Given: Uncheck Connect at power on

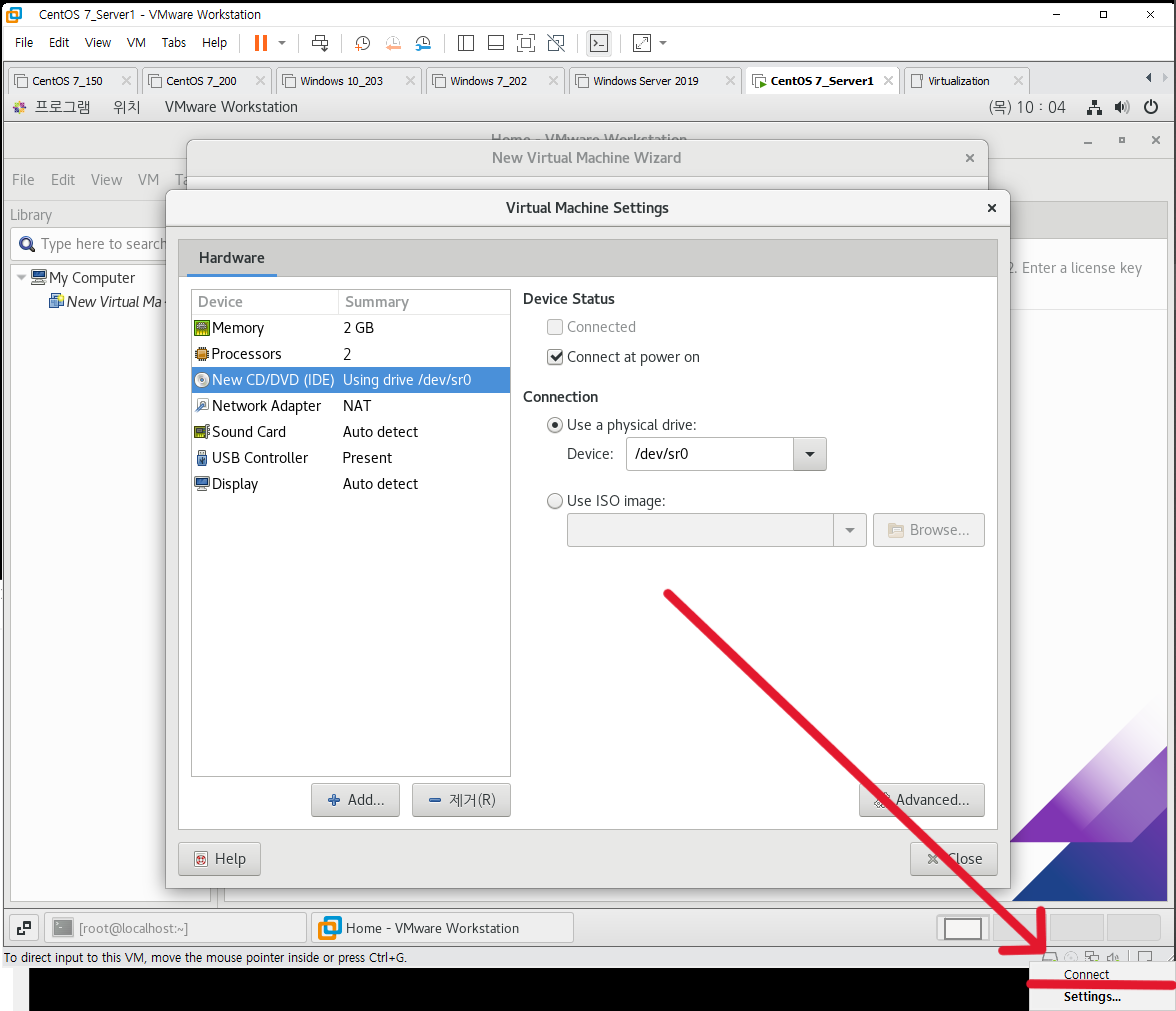Looking at the screenshot, I should 555,357.
